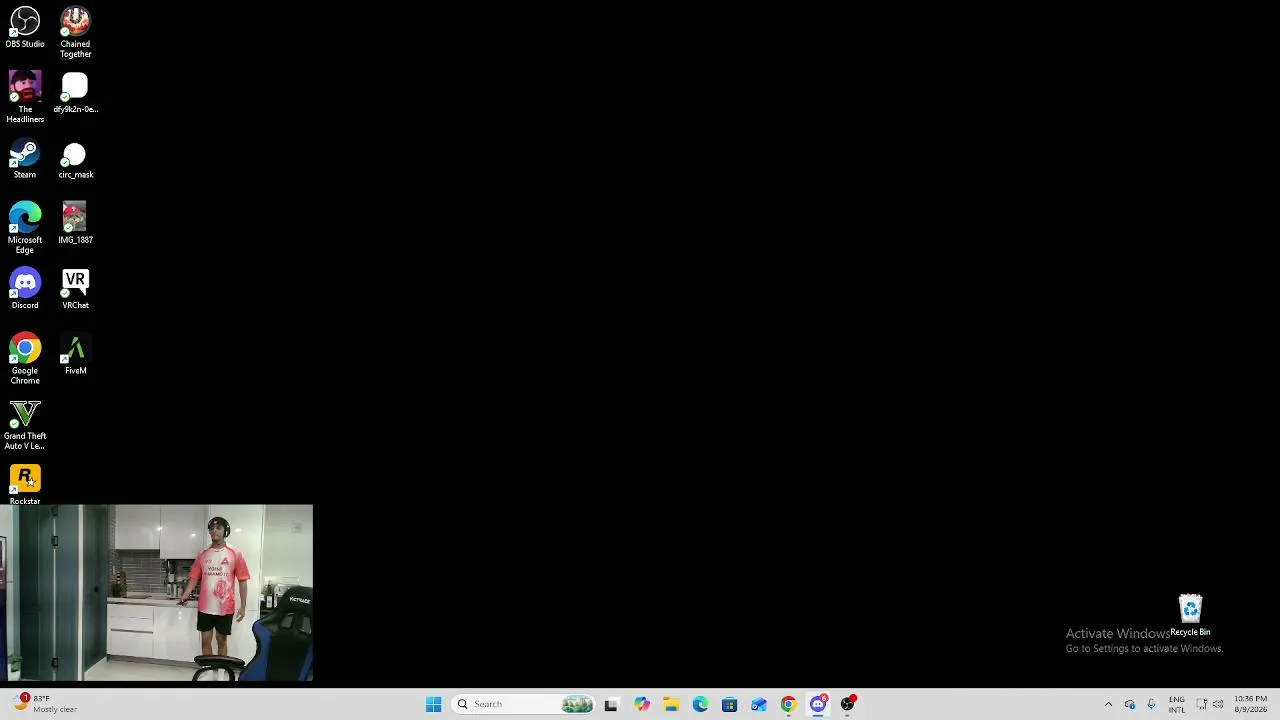Select Rockstar launcher desktop icon
Screen dimensions: 1280x720
click(25, 485)
